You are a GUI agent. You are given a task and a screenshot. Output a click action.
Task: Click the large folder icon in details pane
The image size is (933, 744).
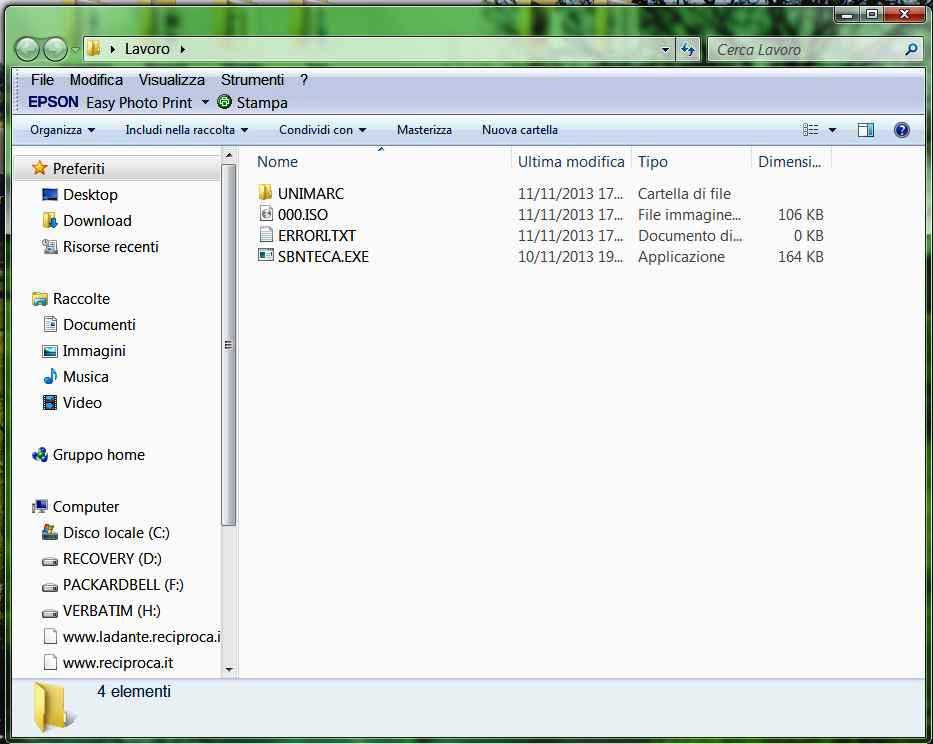coord(54,707)
